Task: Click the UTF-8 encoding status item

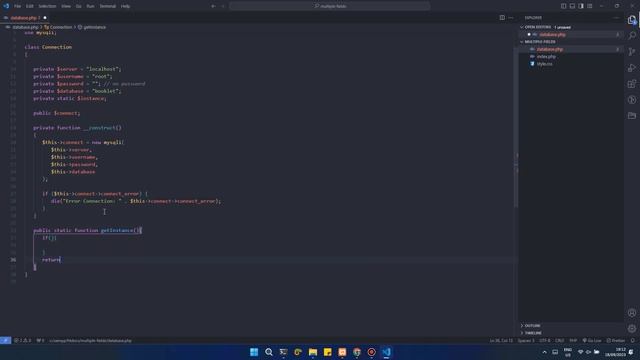Action: pos(544,340)
